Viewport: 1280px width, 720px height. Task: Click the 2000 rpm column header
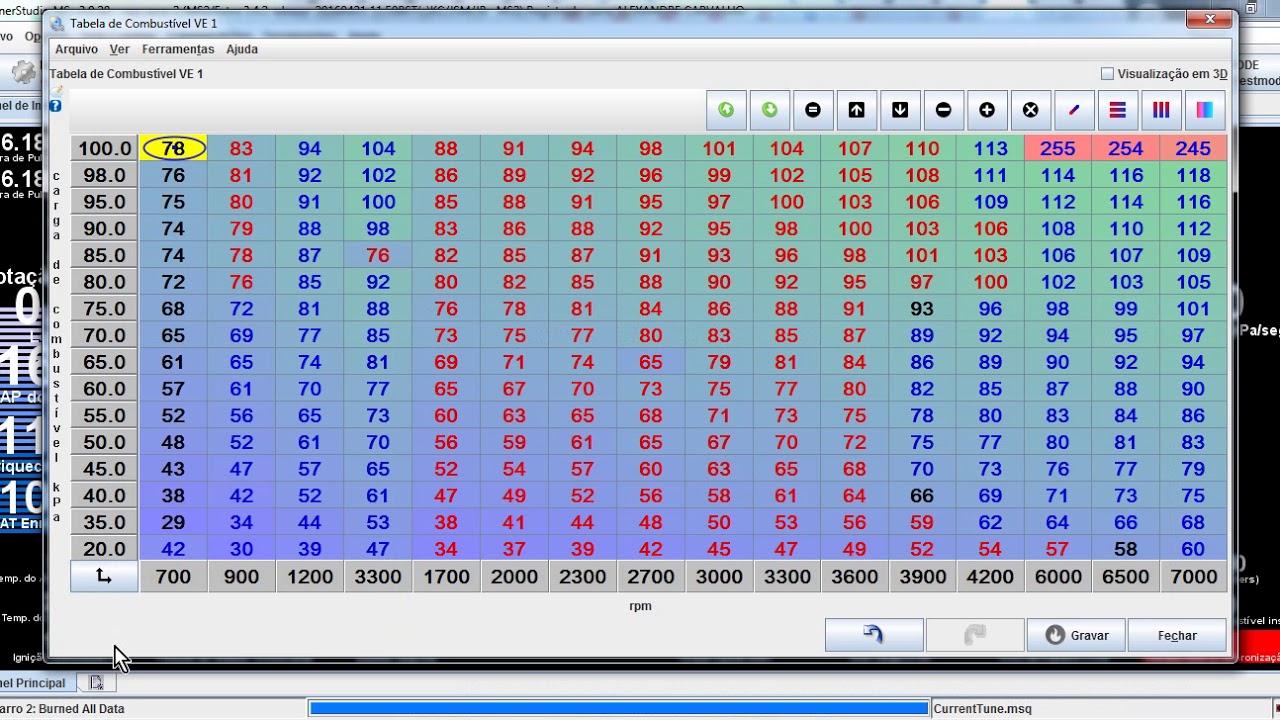(x=514, y=577)
